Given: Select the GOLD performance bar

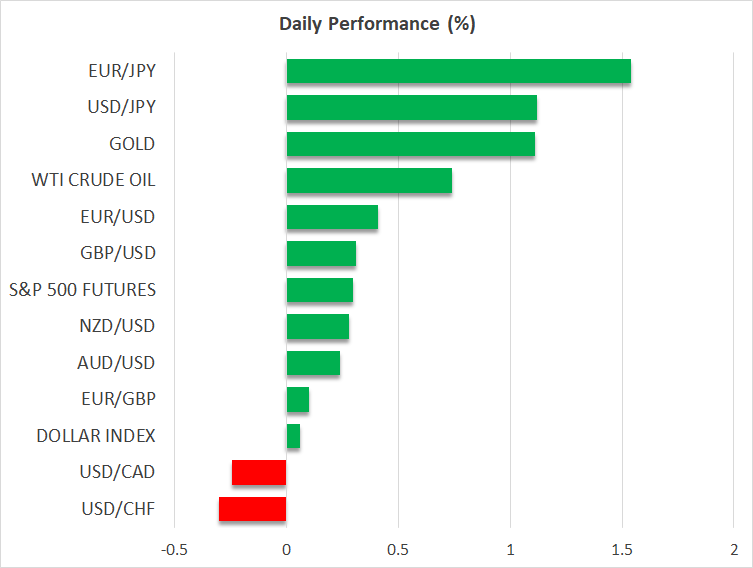Looking at the screenshot, I should coord(410,144).
